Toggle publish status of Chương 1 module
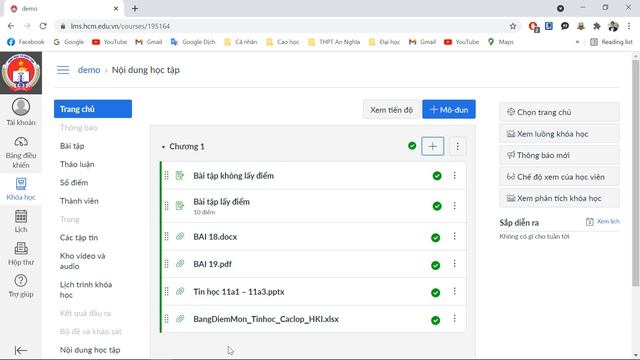640x360 pixels. click(412, 146)
